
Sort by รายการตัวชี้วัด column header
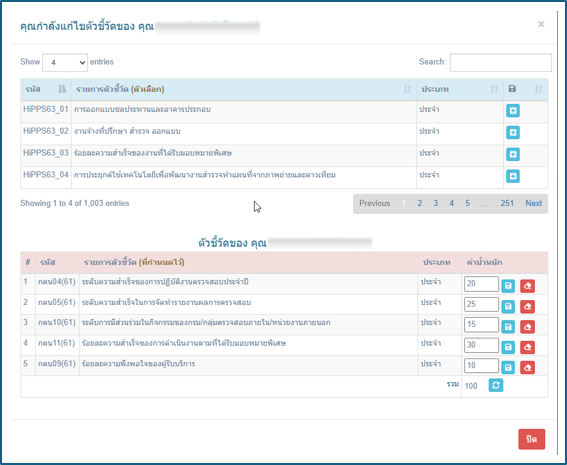click(x=243, y=89)
